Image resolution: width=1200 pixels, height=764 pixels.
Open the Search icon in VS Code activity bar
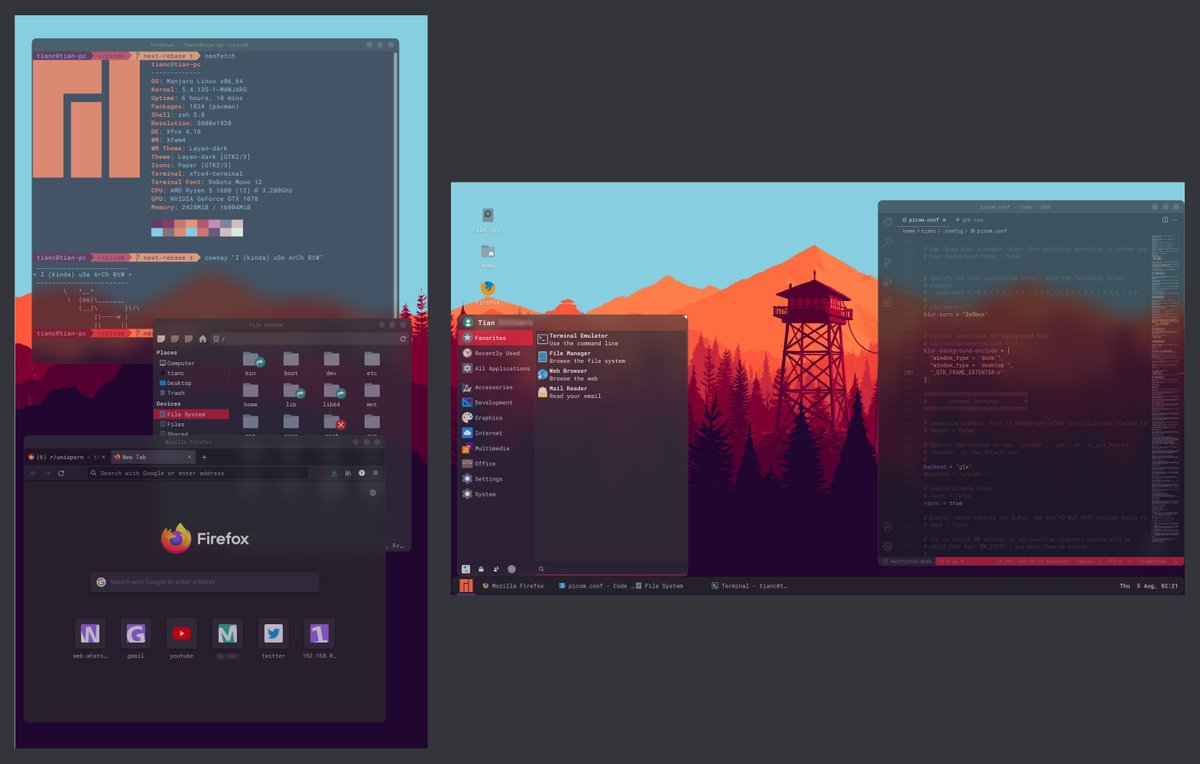pyautogui.click(x=887, y=241)
